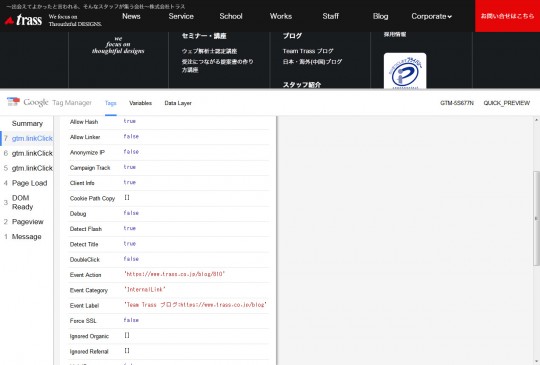The width and height of the screenshot is (540, 365).
Task: Click the Anonymize IP property
Action: point(87,152)
